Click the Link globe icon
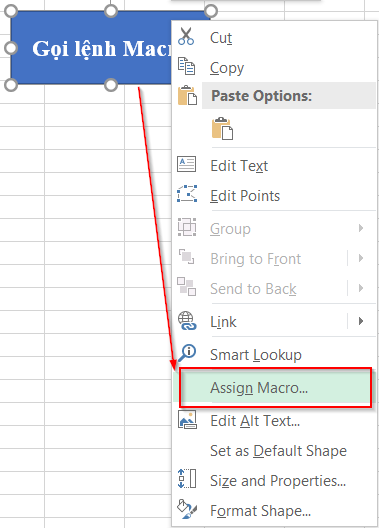 pyautogui.click(x=187, y=321)
